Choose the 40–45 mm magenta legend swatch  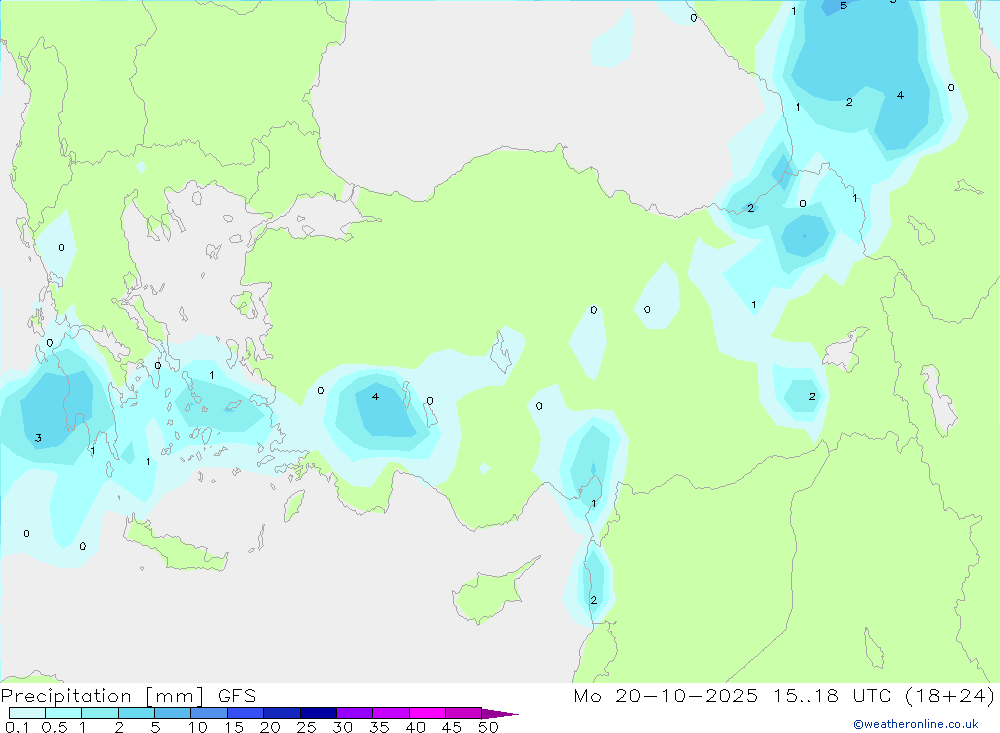pyautogui.click(x=427, y=713)
